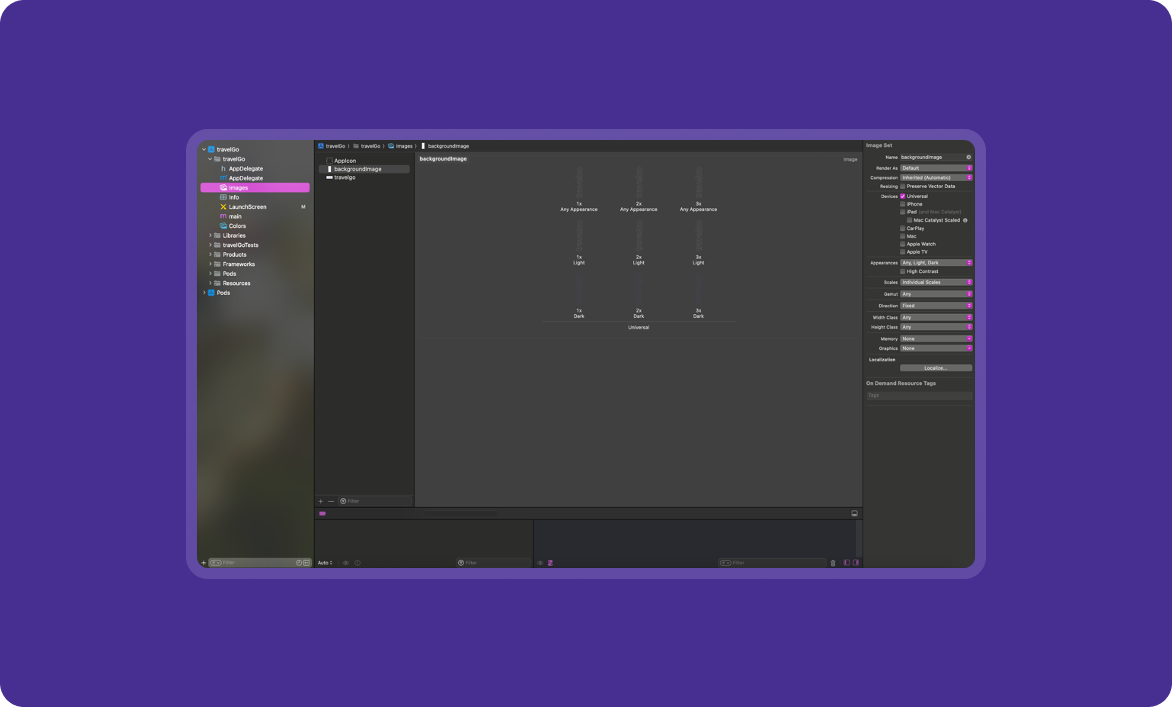The width and height of the screenshot is (1172, 707).
Task: Open the Appearances dropdown
Action: pyautogui.click(x=936, y=263)
